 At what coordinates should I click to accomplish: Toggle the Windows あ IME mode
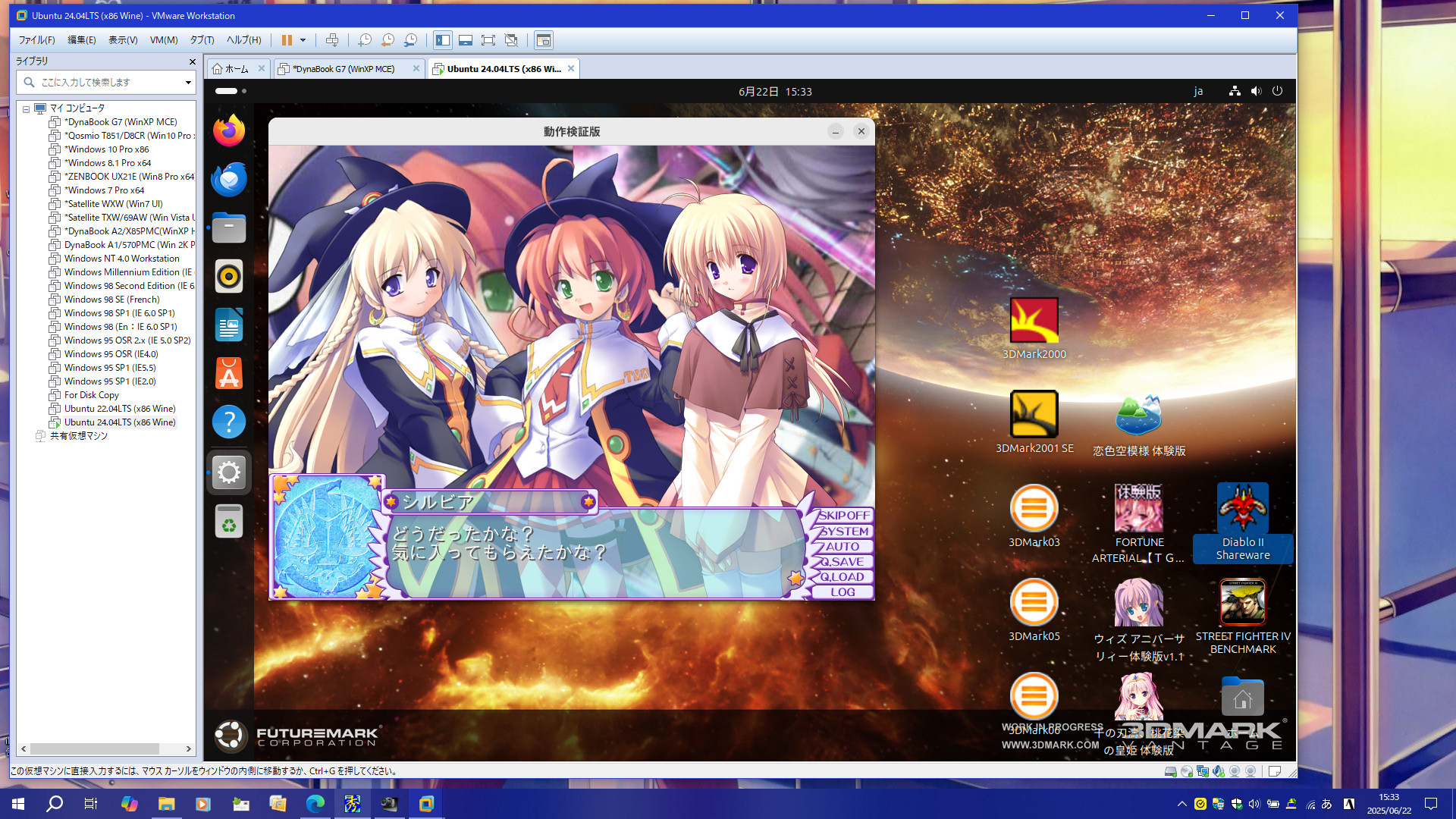[x=1326, y=804]
